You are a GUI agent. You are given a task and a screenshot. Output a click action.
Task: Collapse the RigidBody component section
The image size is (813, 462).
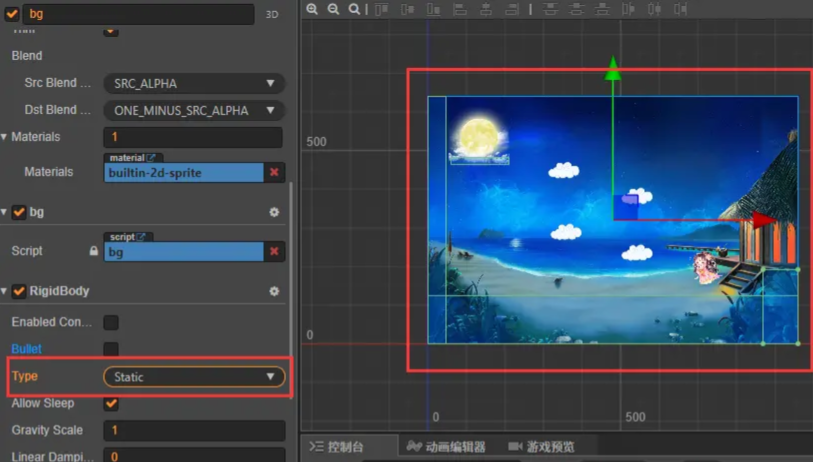pyautogui.click(x=4, y=291)
